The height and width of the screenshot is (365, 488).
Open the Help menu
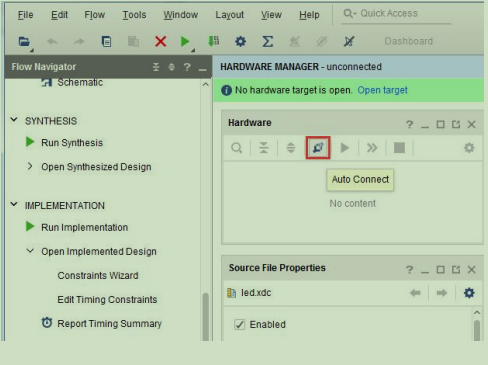coord(309,15)
